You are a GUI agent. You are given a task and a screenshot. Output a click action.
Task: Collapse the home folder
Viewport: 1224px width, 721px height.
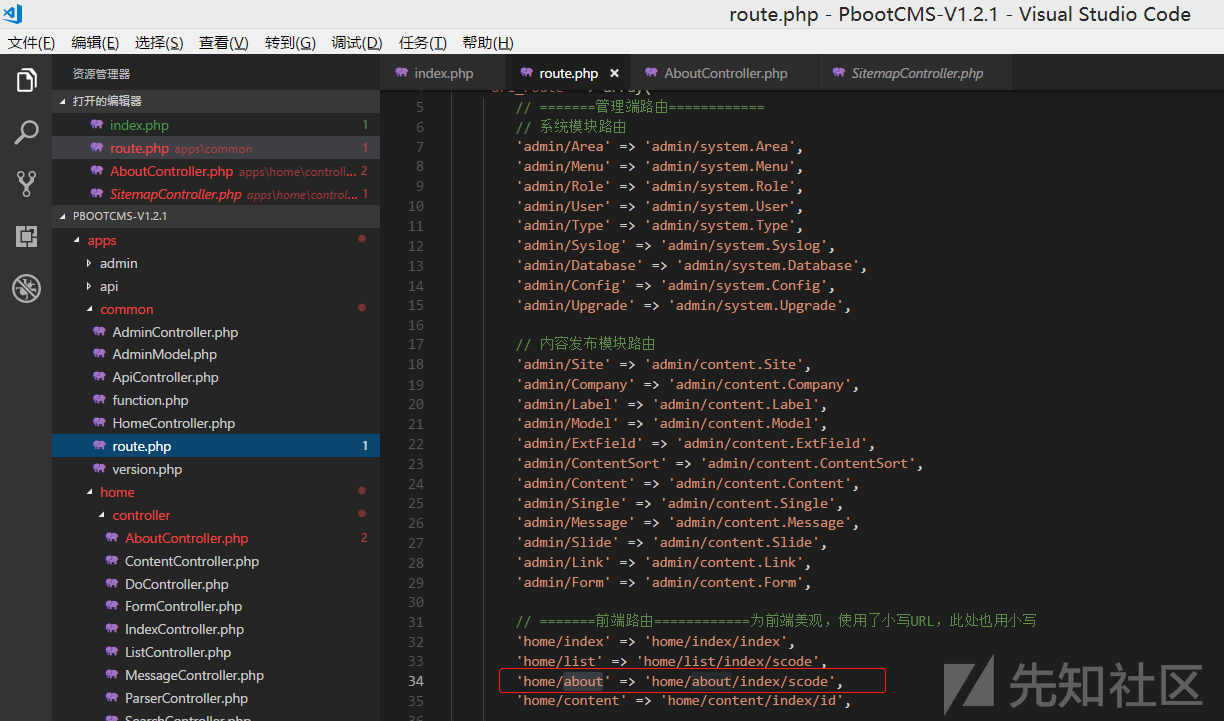(x=89, y=493)
